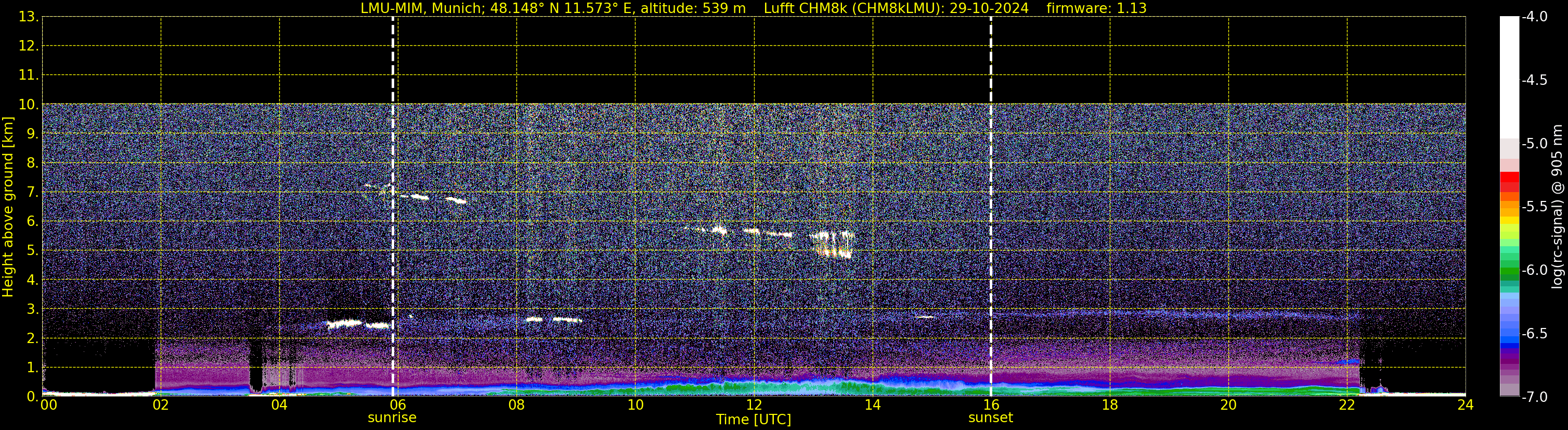Image resolution: width=1568 pixels, height=430 pixels.
Task: Click the time-axis tick label '10'
Action: (x=636, y=405)
